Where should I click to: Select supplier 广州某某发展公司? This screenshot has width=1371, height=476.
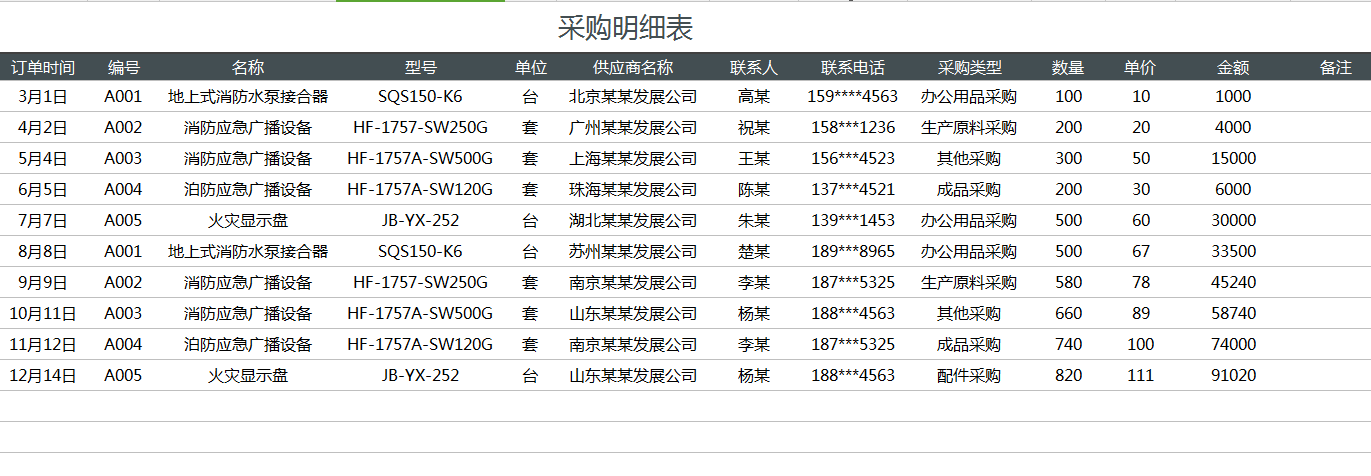pyautogui.click(x=633, y=128)
